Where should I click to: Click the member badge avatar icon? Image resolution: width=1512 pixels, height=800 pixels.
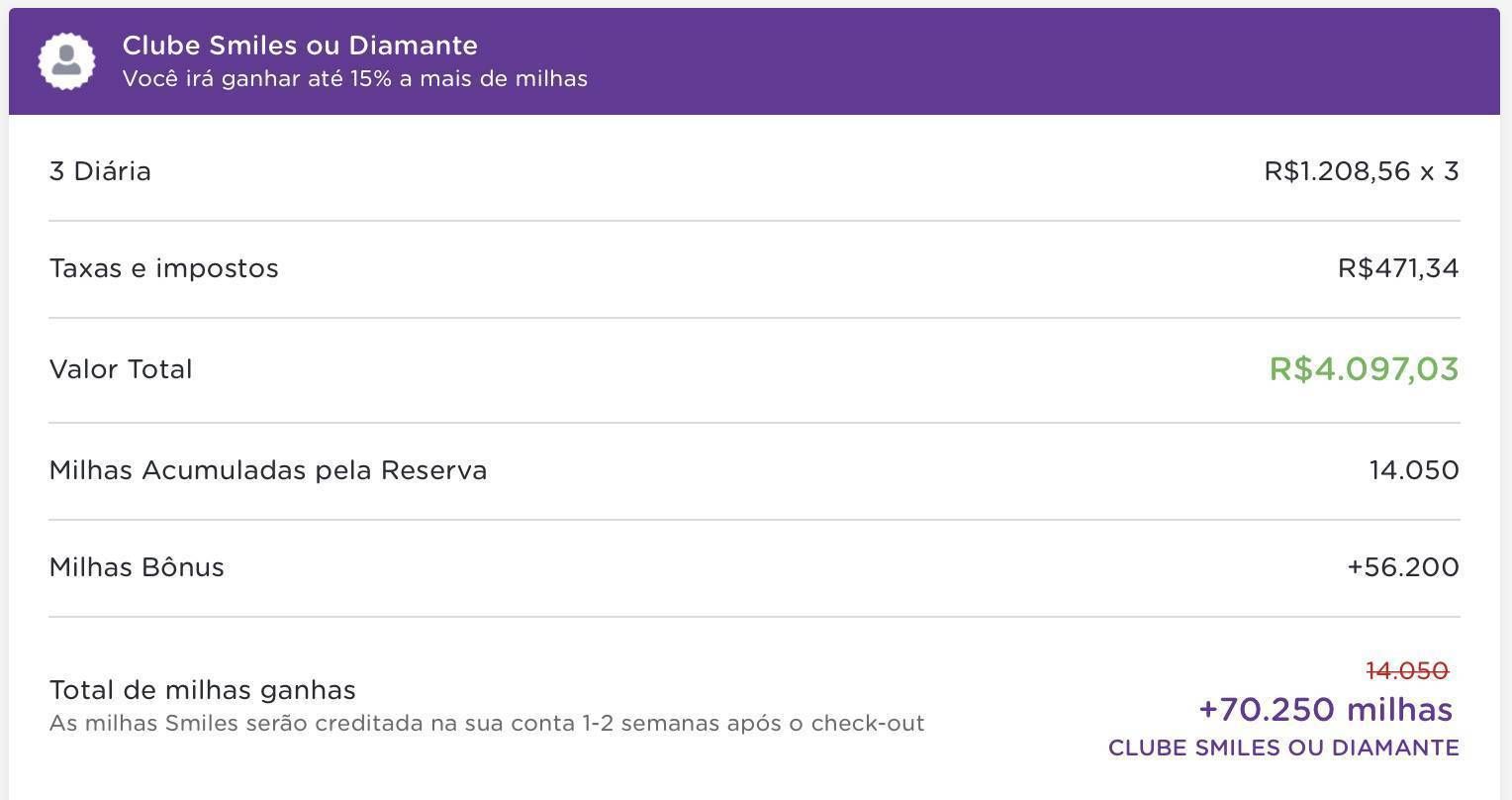tap(66, 60)
